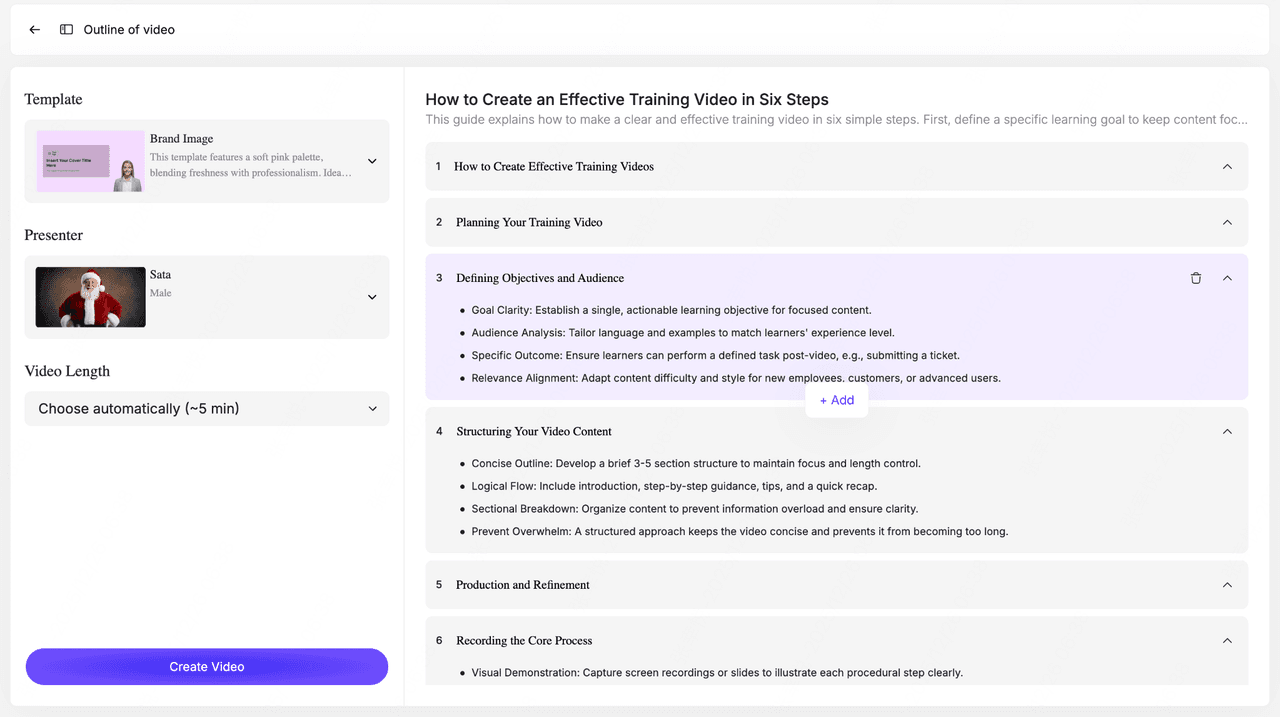Select the Production and Refinement section title

point(522,585)
